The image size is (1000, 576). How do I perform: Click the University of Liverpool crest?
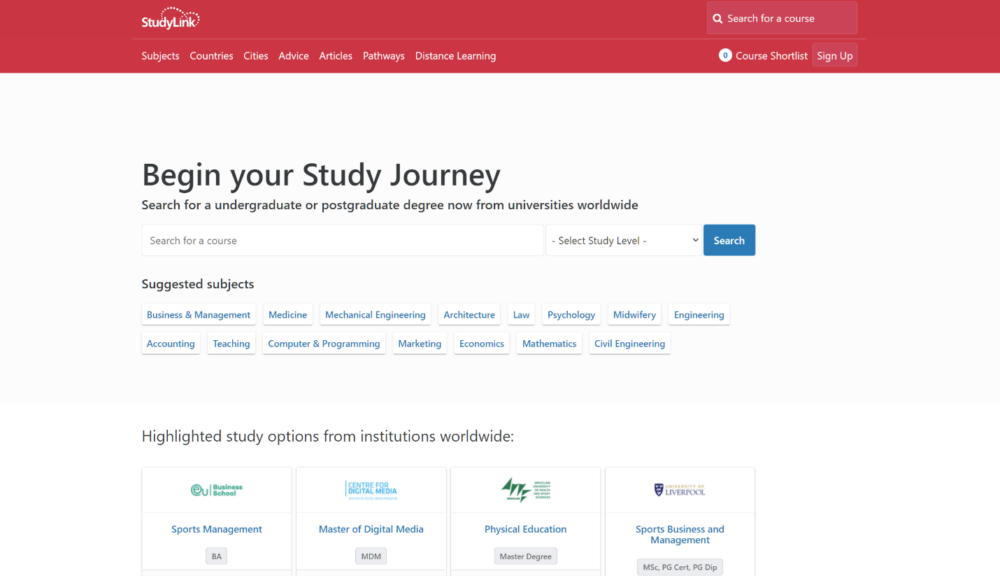tap(680, 490)
